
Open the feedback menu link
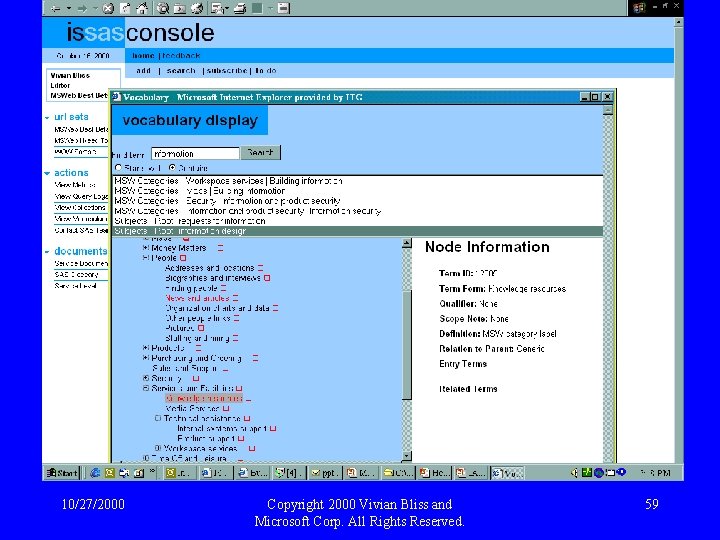click(x=181, y=56)
